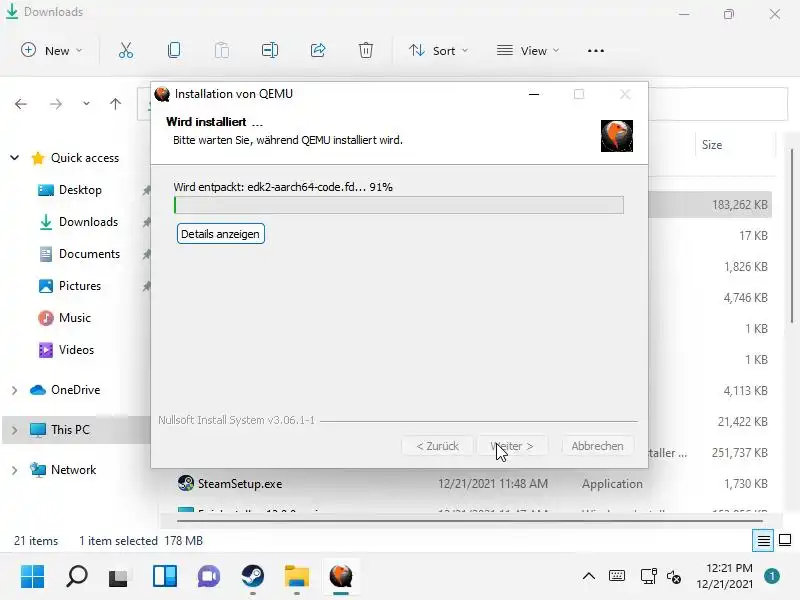Select the SteamSetup.exe file row
The height and width of the screenshot is (600, 800).
click(473, 484)
